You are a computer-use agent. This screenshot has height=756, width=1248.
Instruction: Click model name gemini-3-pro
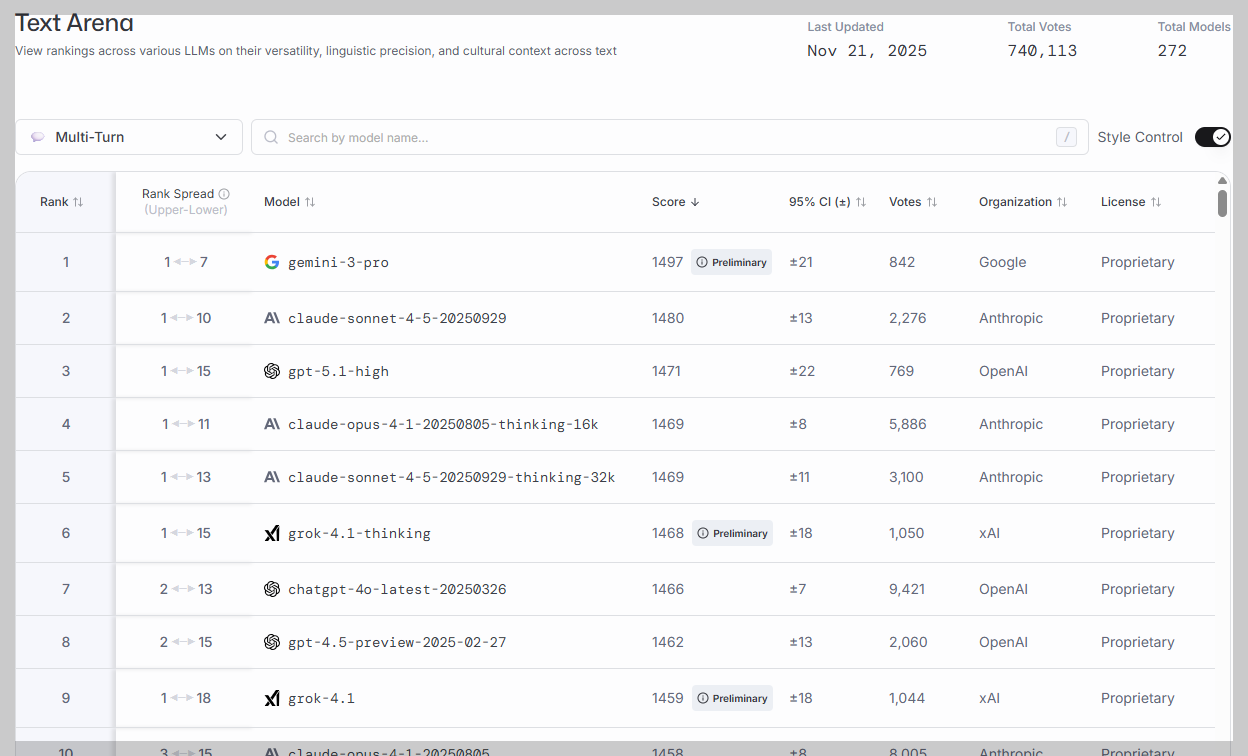tap(338, 262)
